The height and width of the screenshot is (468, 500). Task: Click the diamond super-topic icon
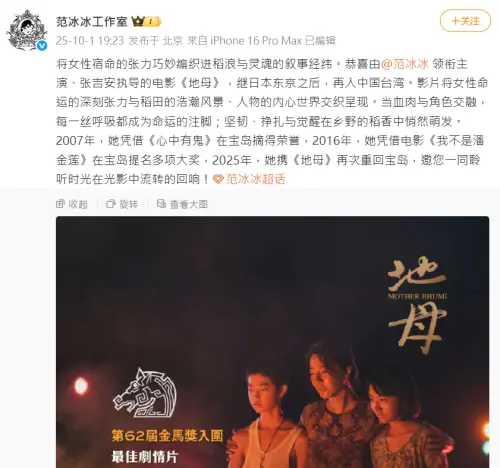tap(218, 179)
